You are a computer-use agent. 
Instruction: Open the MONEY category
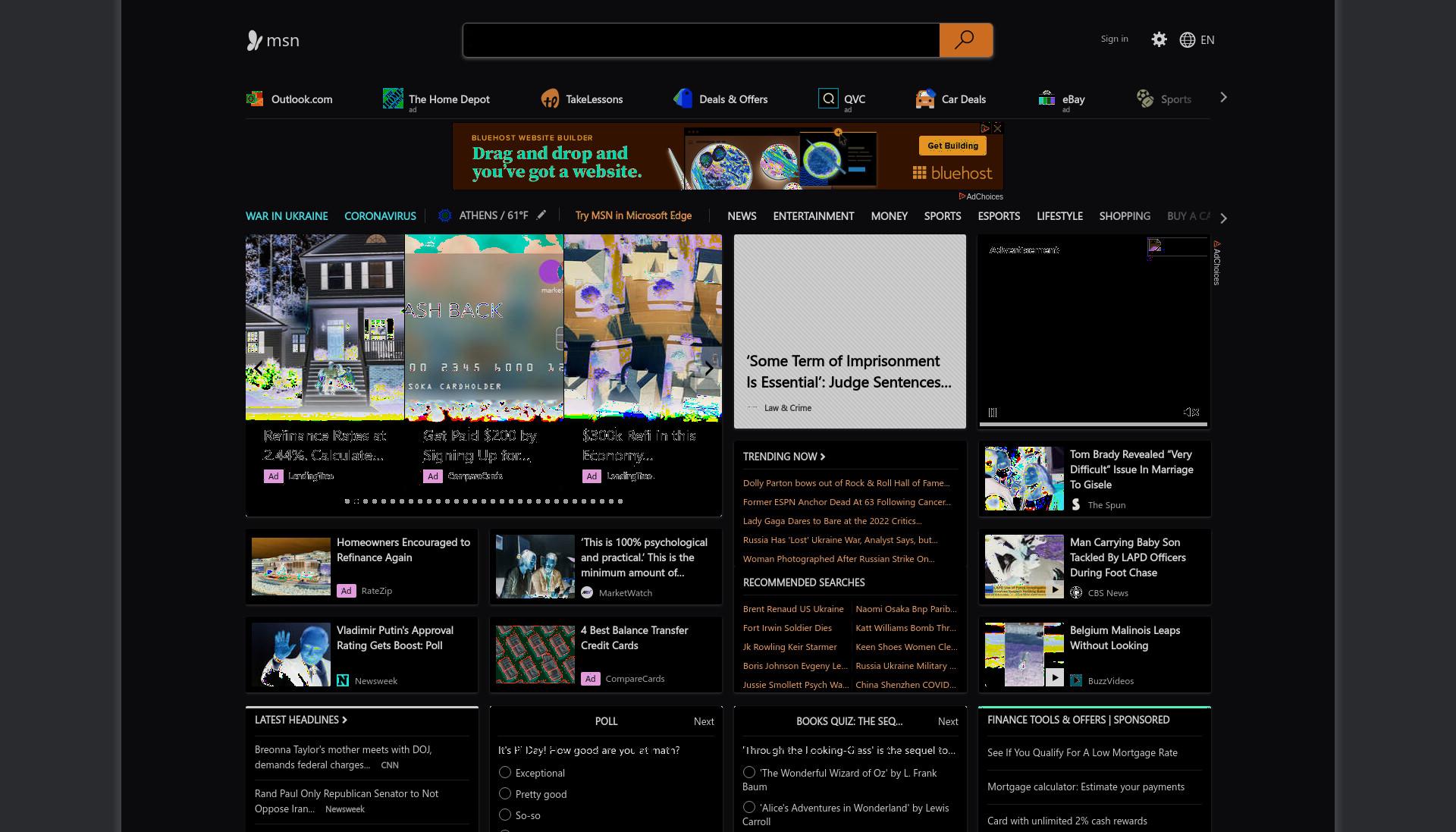[x=889, y=216]
